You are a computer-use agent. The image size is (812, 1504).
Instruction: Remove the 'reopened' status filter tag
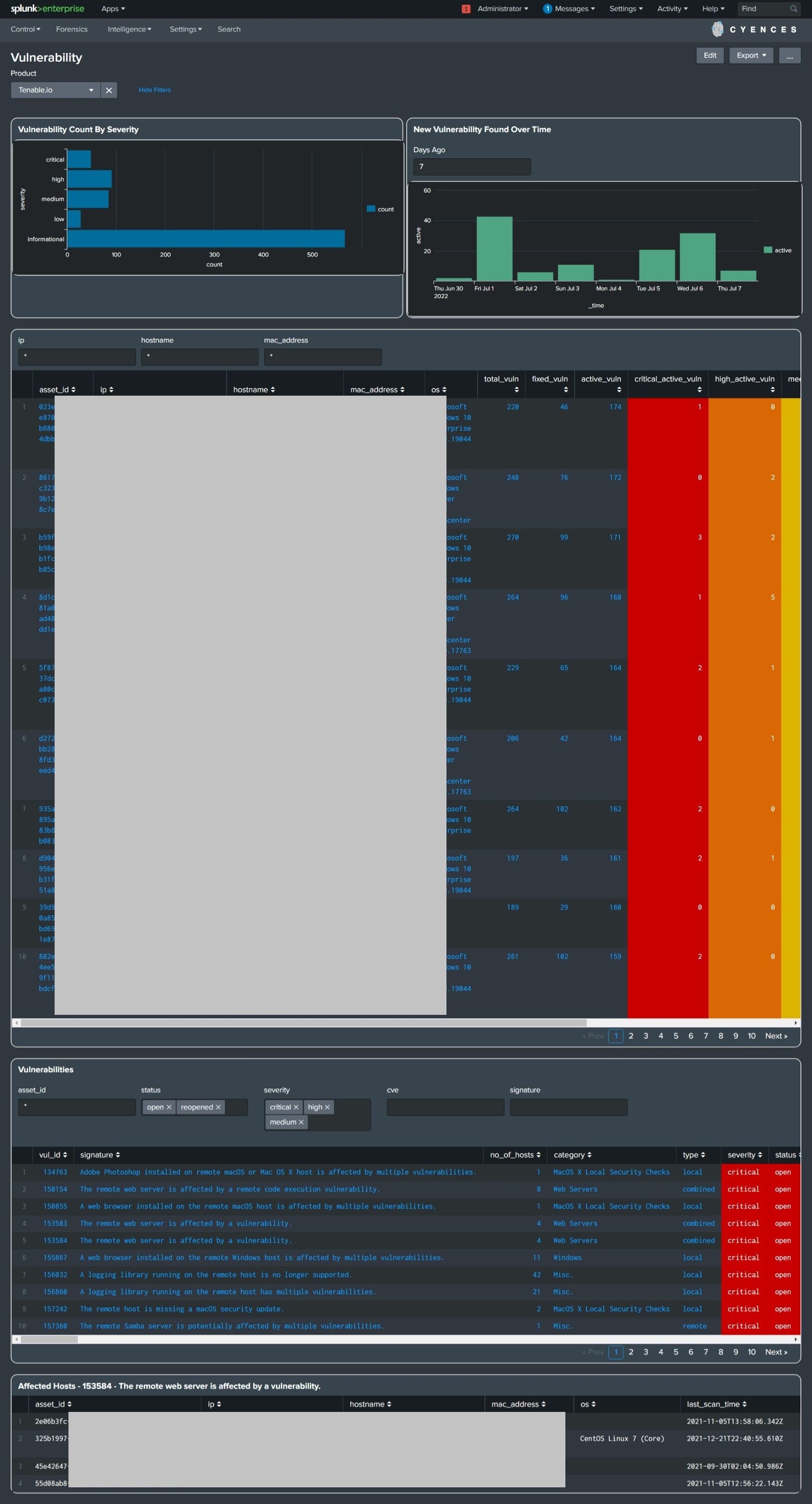218,1107
